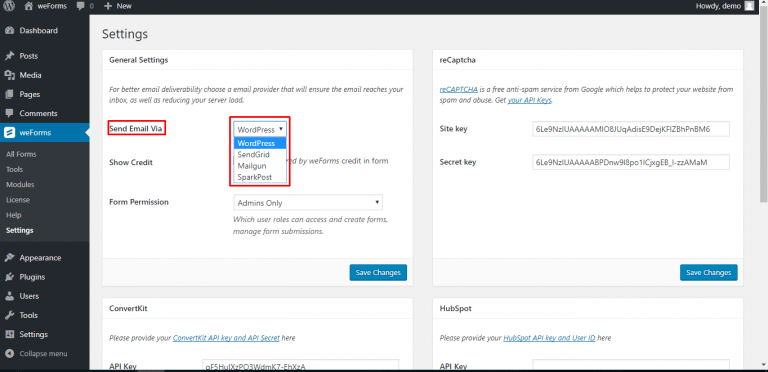This screenshot has width=768, height=372.
Task: Click the Secret key input field
Action: click(x=631, y=162)
